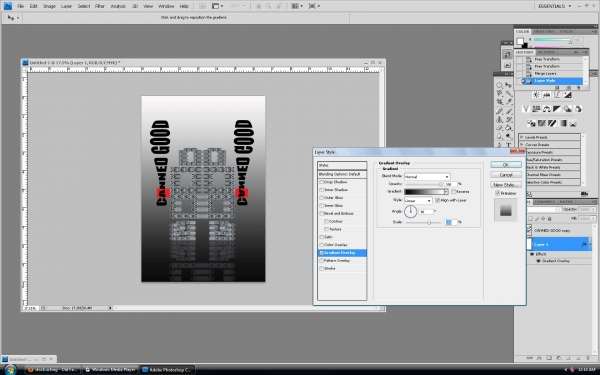Select the Horizontal Type tool

(509, 145)
